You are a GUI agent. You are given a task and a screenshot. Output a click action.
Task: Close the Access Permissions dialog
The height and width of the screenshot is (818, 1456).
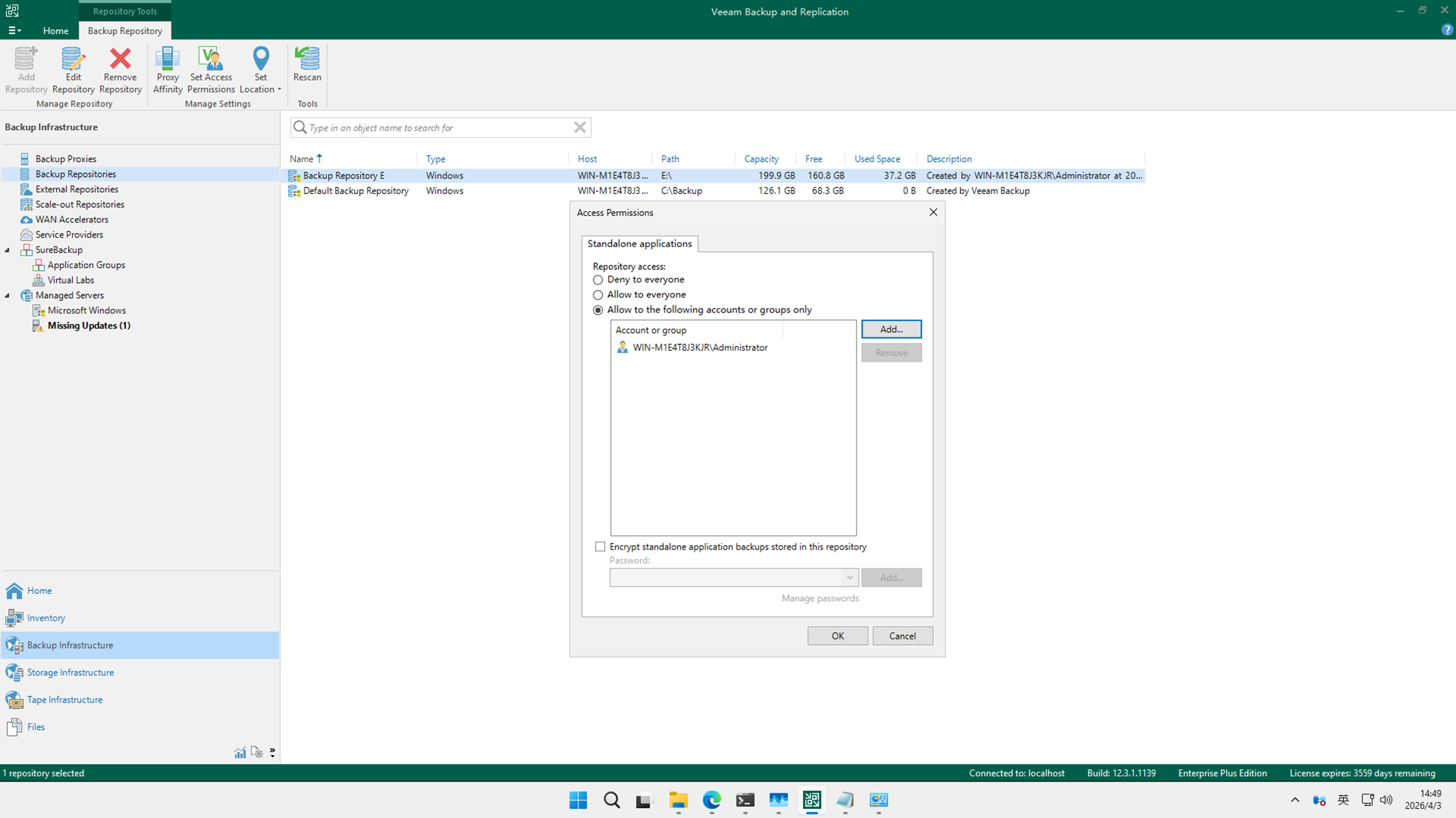(933, 212)
